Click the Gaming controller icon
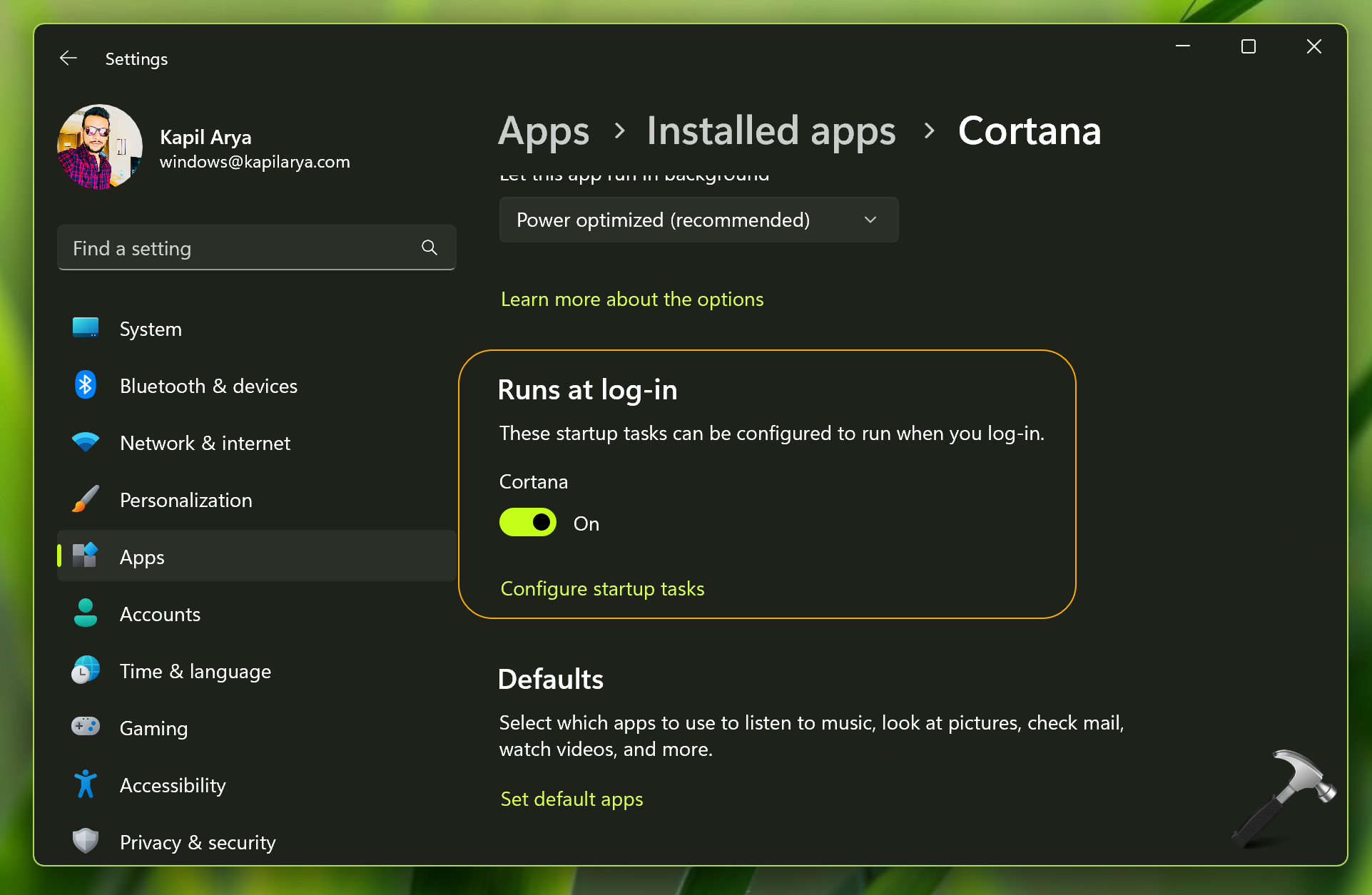The width and height of the screenshot is (1372, 895). [86, 727]
